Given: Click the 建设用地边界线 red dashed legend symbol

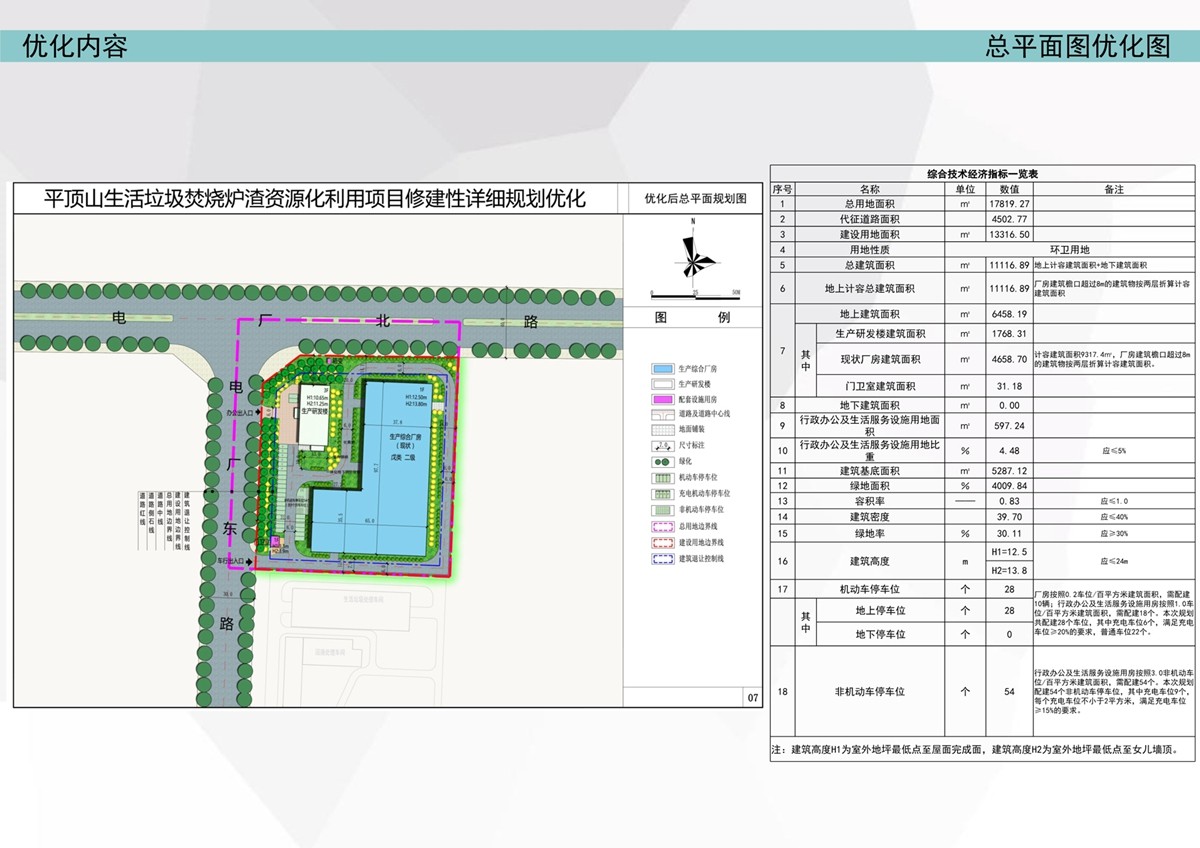Looking at the screenshot, I should 660,542.
